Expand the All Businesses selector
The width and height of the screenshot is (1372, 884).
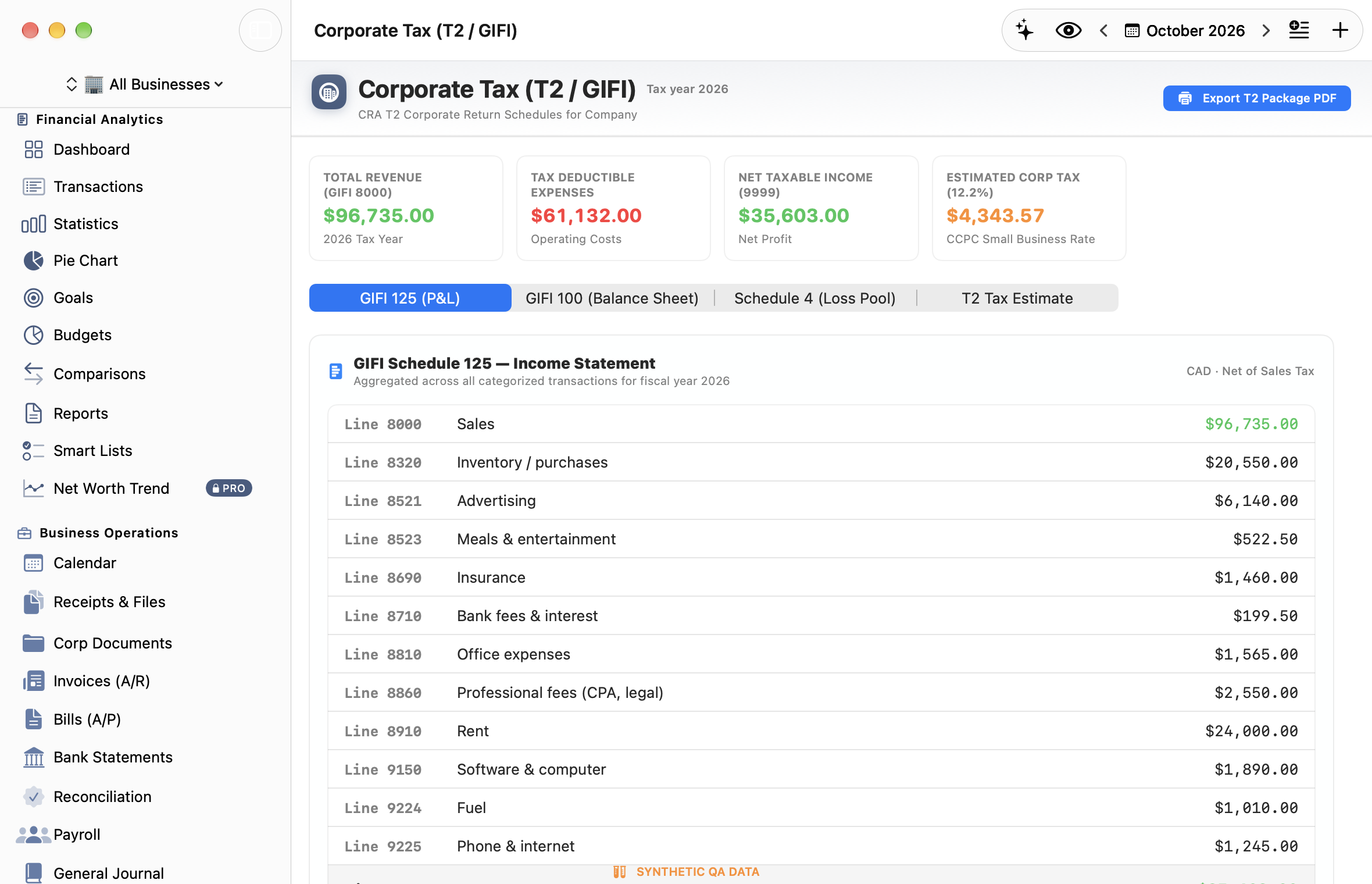click(x=145, y=84)
